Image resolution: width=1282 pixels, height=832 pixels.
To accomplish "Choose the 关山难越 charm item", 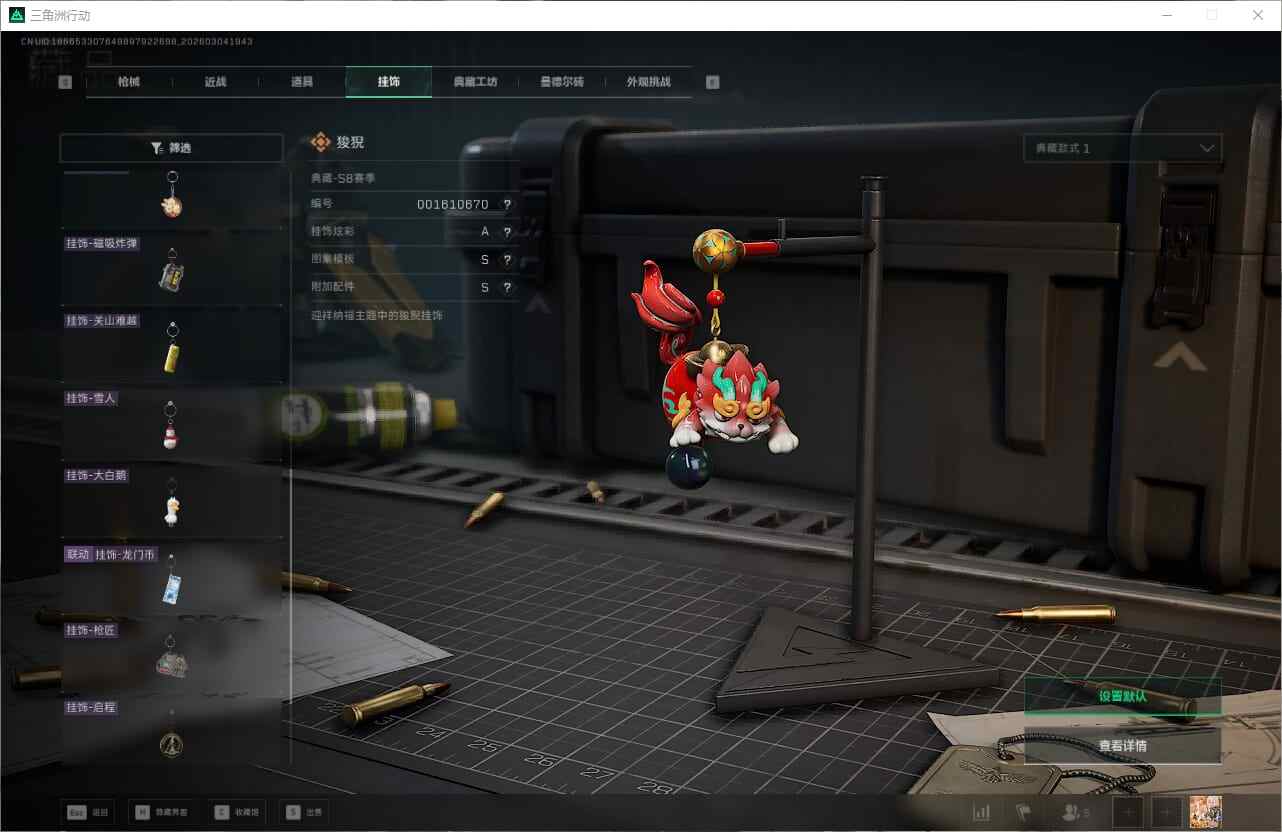I will (171, 347).
